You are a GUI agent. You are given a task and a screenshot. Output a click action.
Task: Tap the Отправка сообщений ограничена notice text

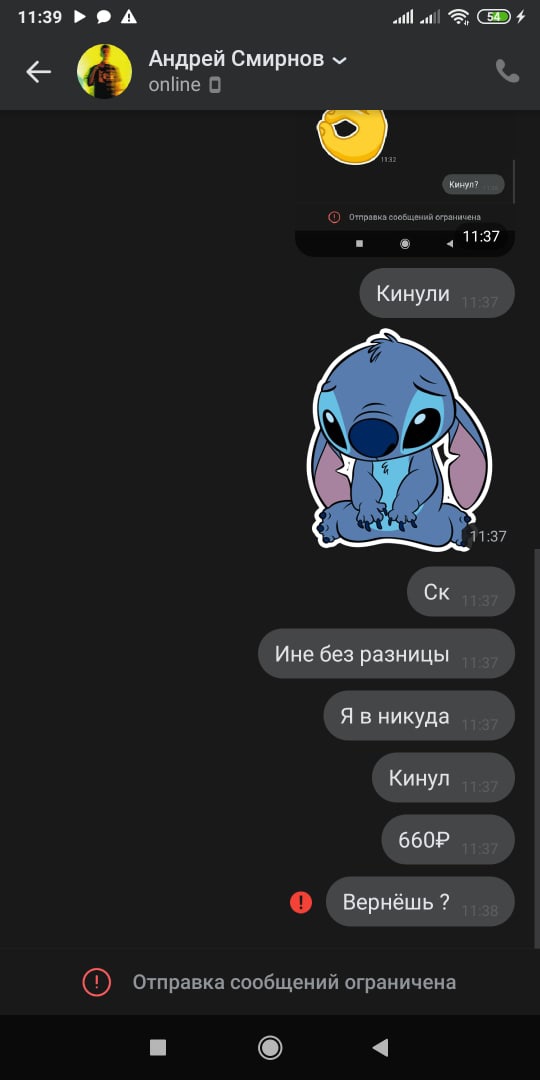pos(294,982)
